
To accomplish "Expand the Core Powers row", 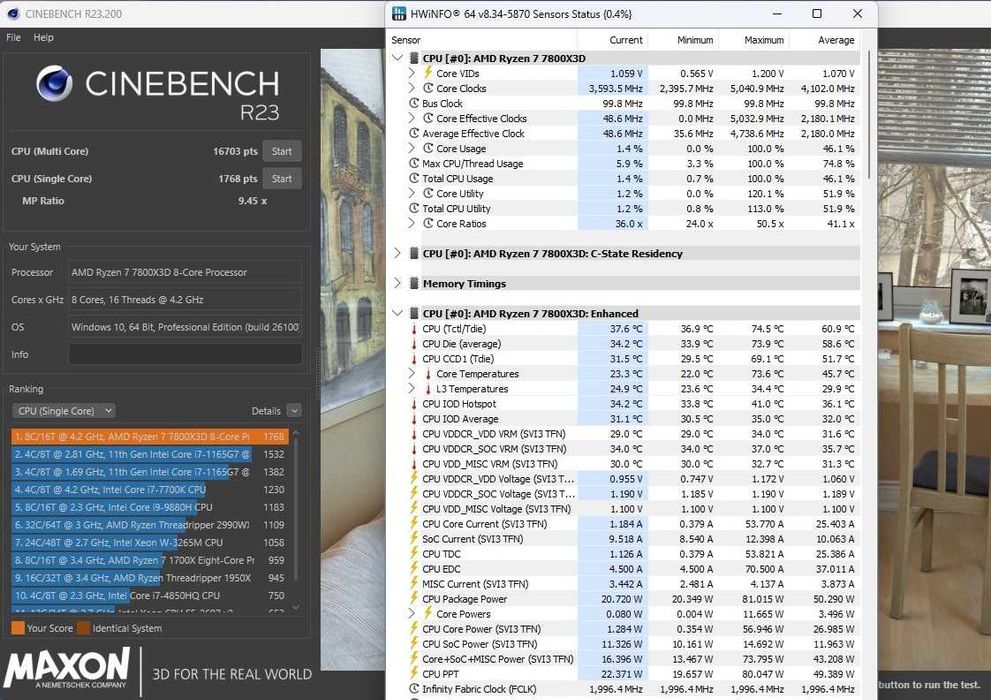I will coord(411,613).
